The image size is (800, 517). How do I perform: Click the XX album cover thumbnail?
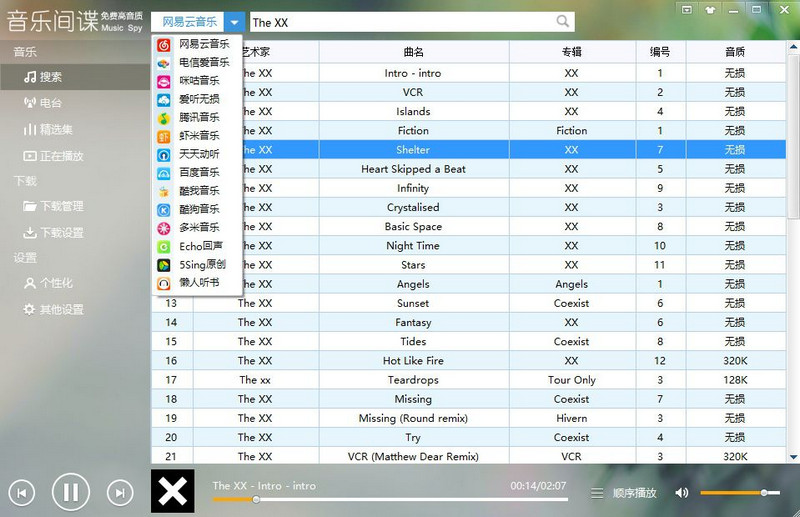172,491
